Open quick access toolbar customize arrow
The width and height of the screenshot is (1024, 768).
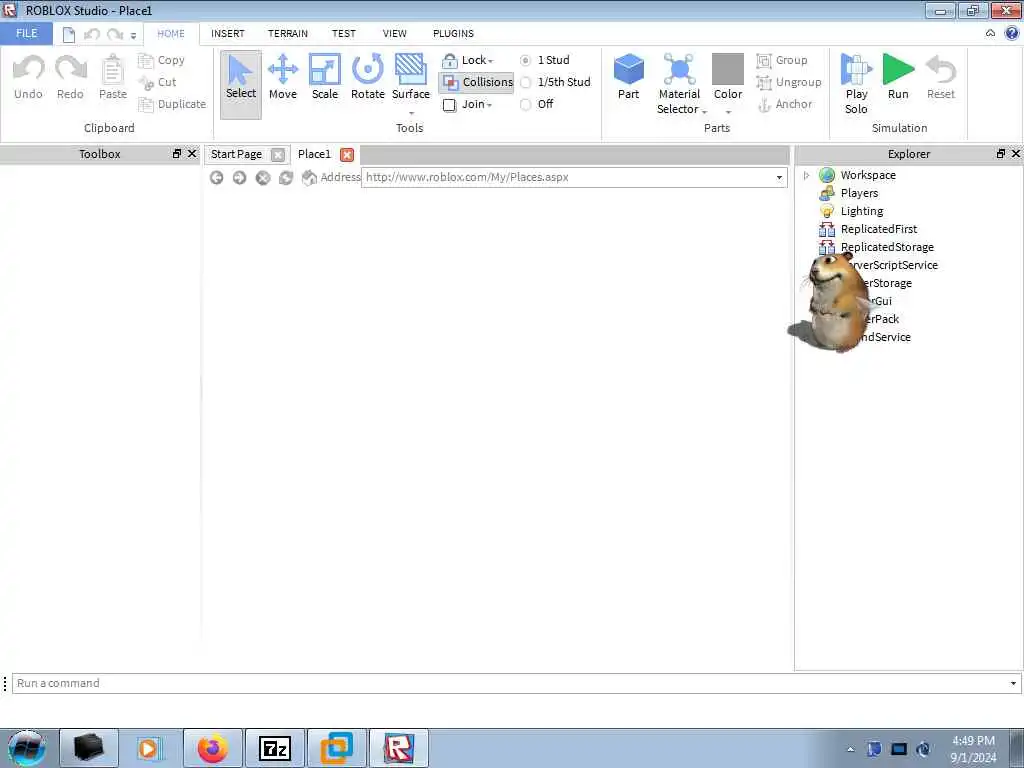pyautogui.click(x=133, y=35)
